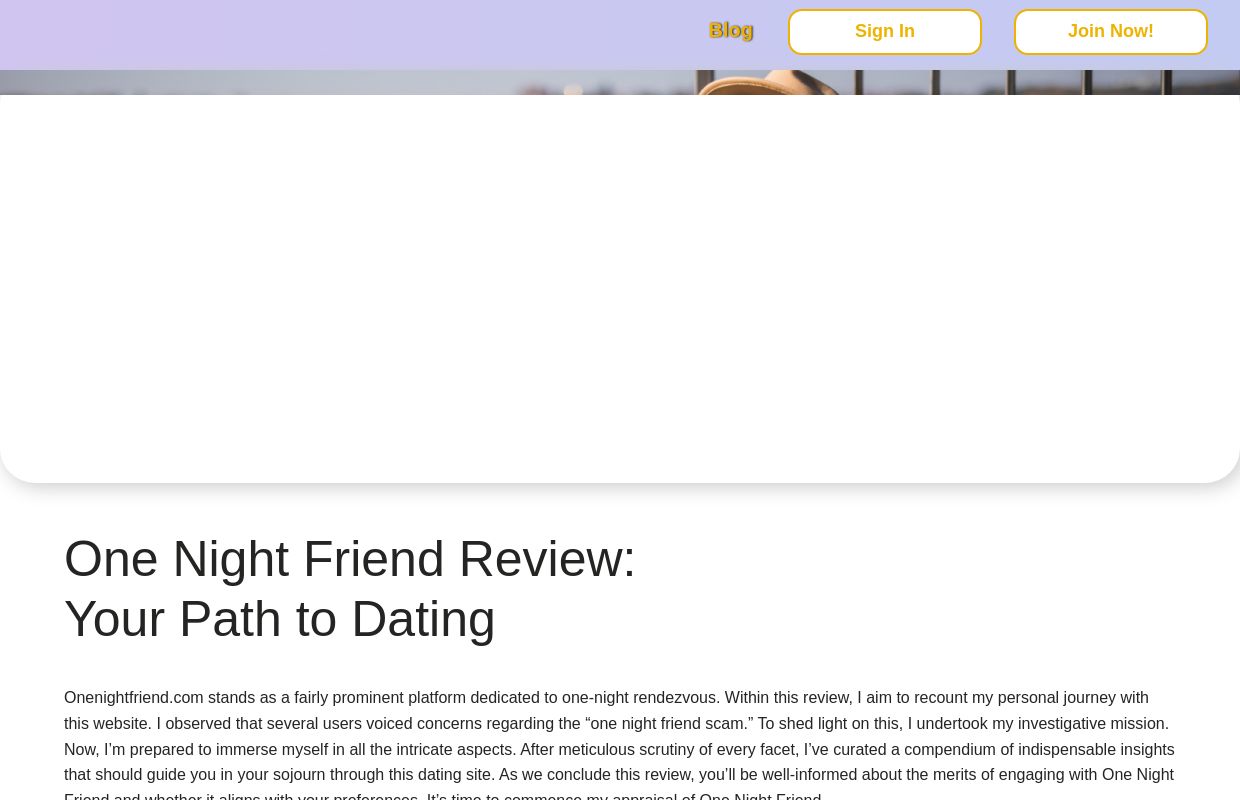This screenshot has height=800, width=1240.
Task: Select the Your Path to Dating subtitle
Action: [279, 618]
